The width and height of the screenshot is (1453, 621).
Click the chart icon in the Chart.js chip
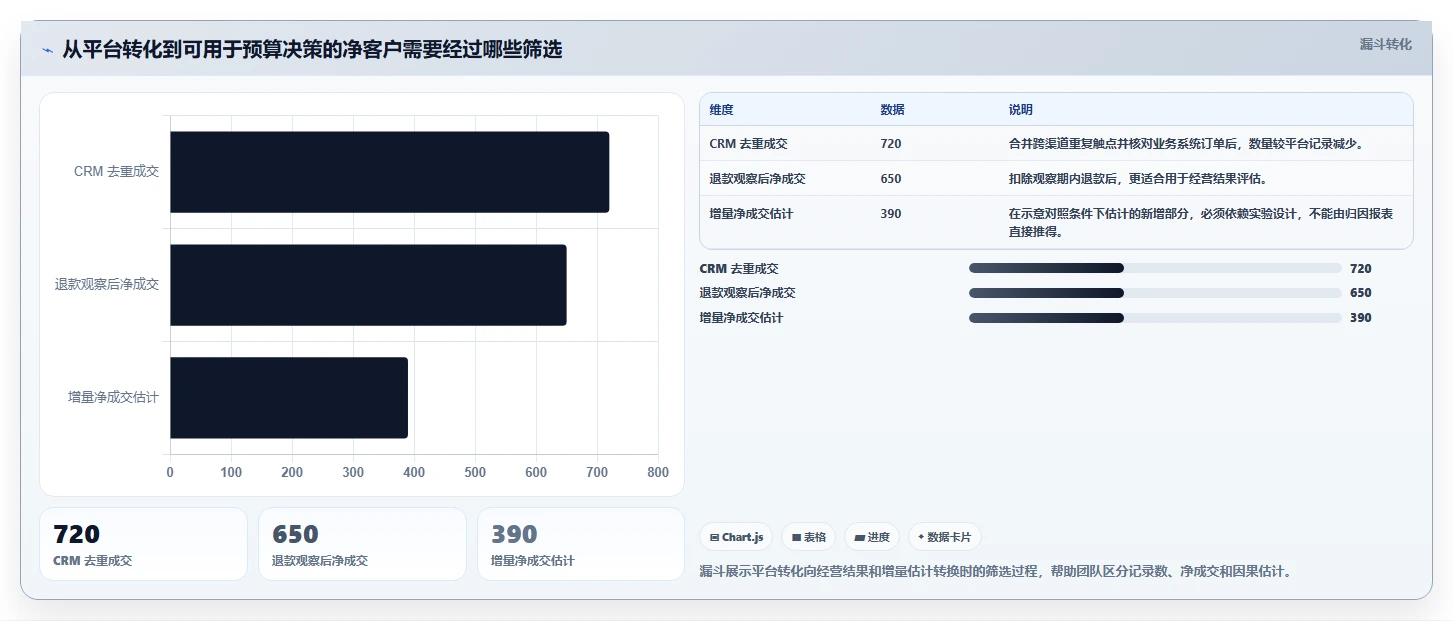[x=714, y=538]
